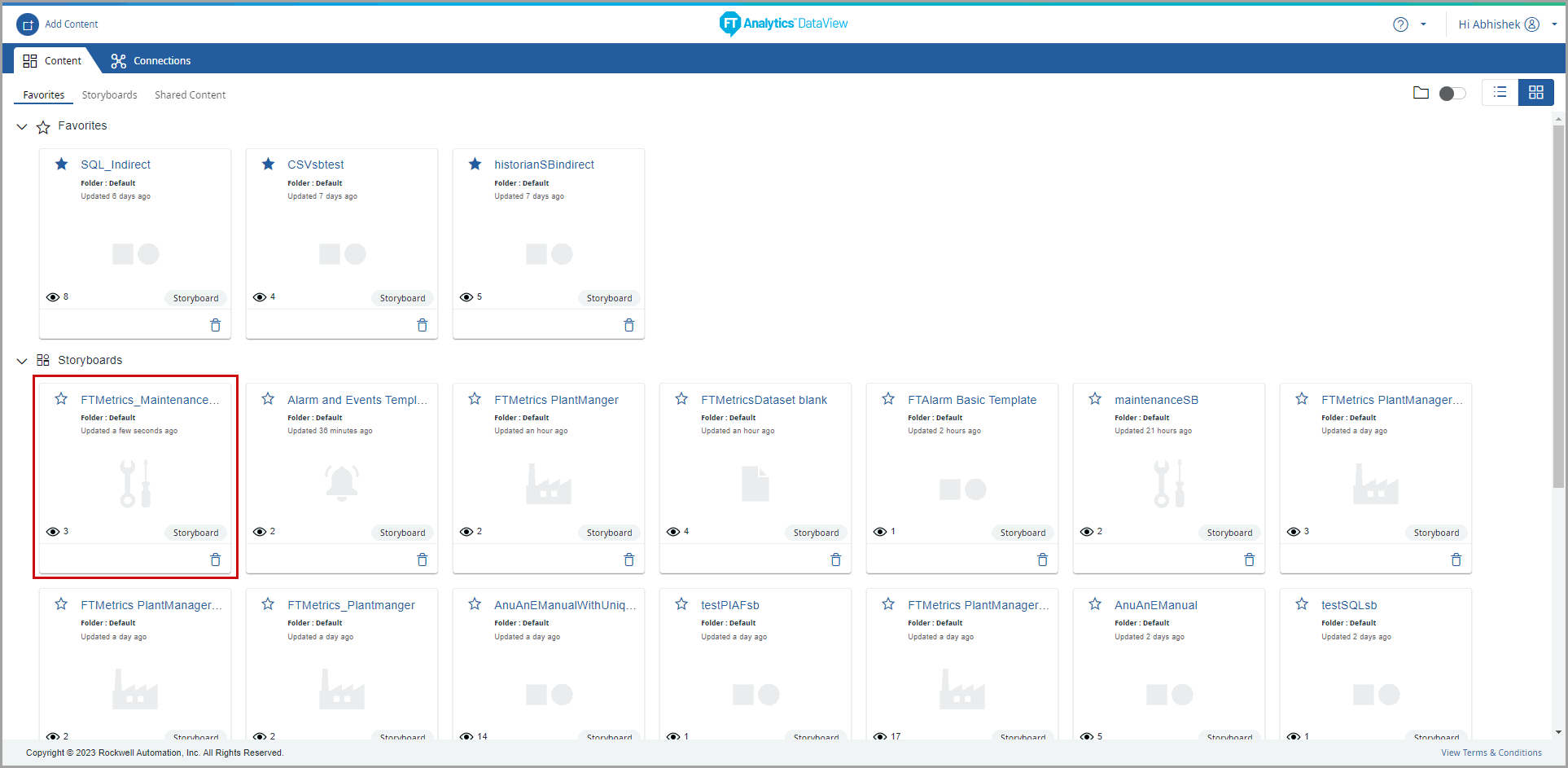Open the help question mark icon
Screen dimensions: 1568x768
[1400, 24]
